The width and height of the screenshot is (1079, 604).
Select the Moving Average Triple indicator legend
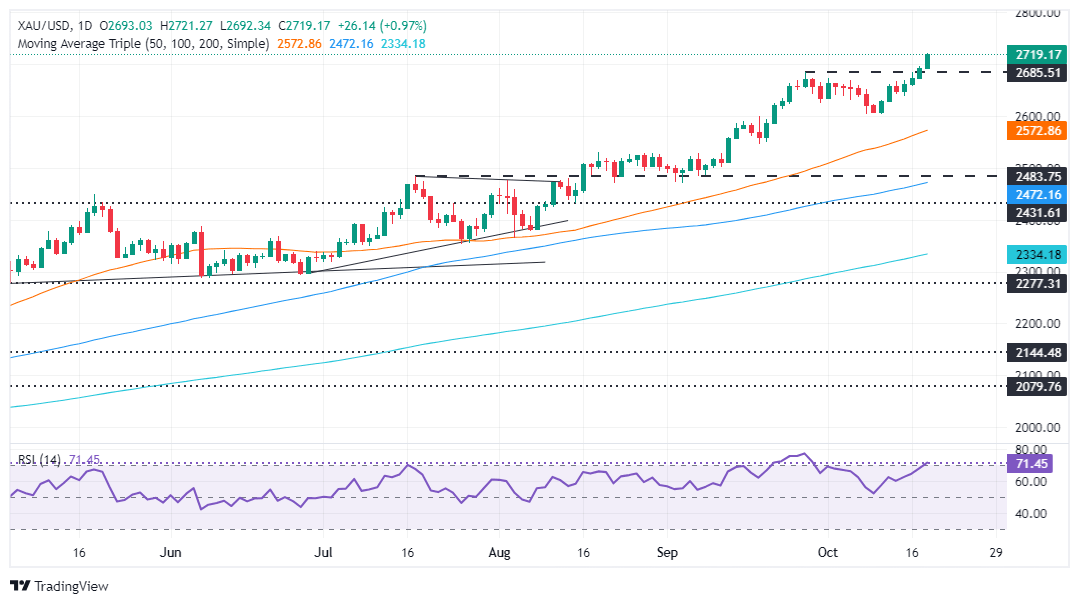point(140,44)
